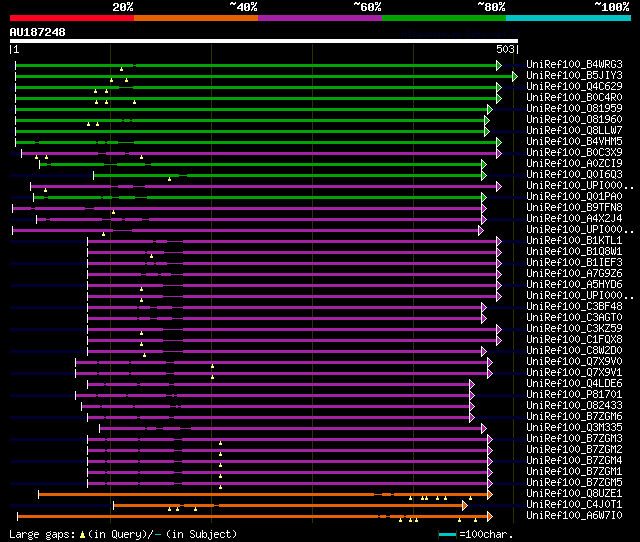640x542 pixels.
Task: Select the UniRef100_A6W7I0 label
Action: 574,516
